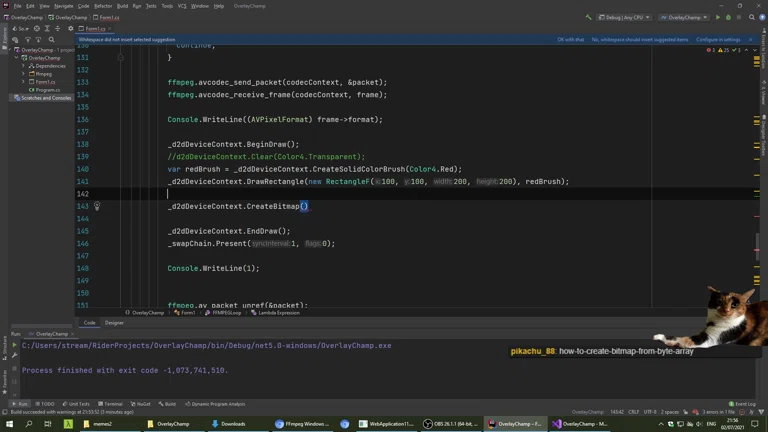Click the search magnifier in Explorer toolbar
Image resolution: width=768 pixels, height=432 pixels.
51,40
